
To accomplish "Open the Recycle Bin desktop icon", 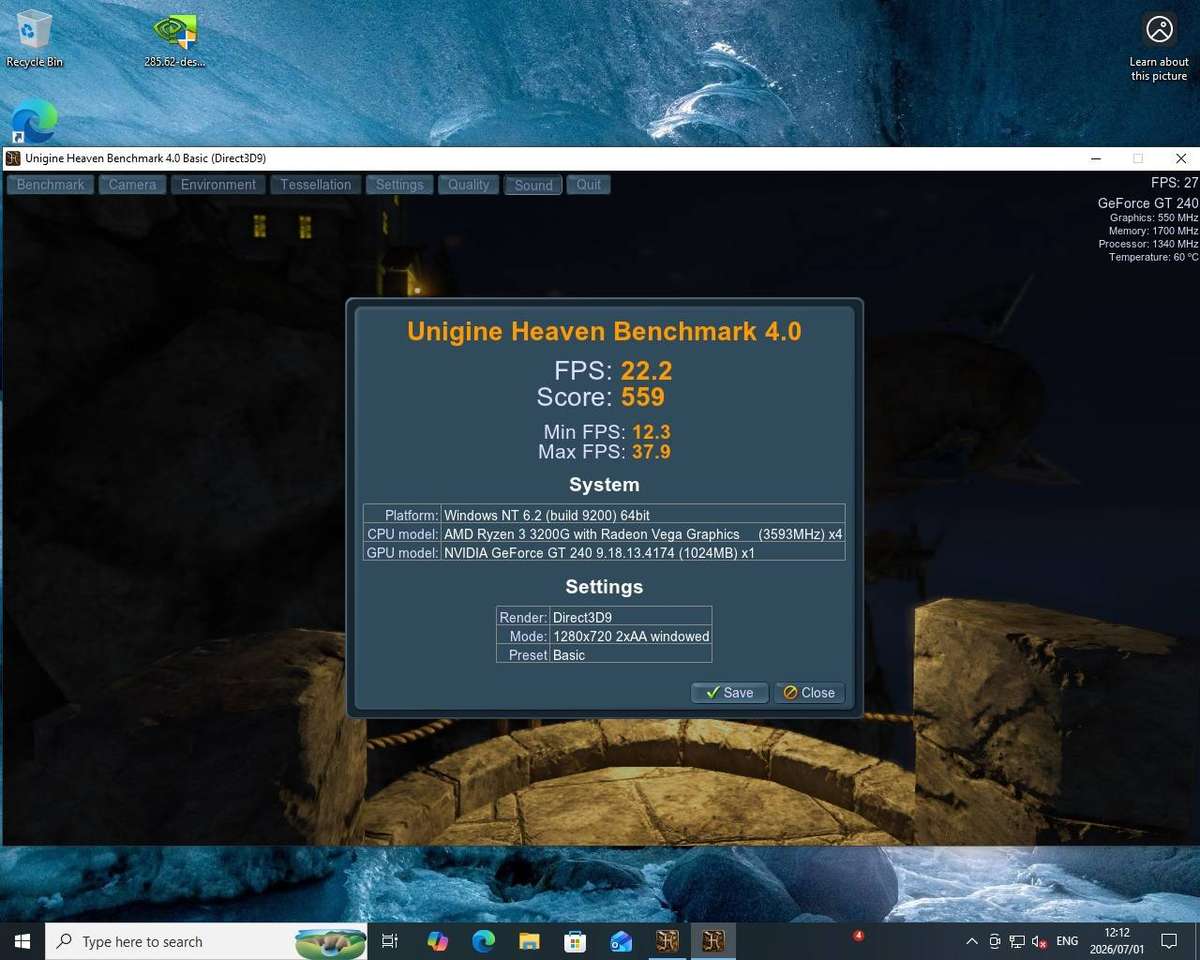I will (34, 40).
